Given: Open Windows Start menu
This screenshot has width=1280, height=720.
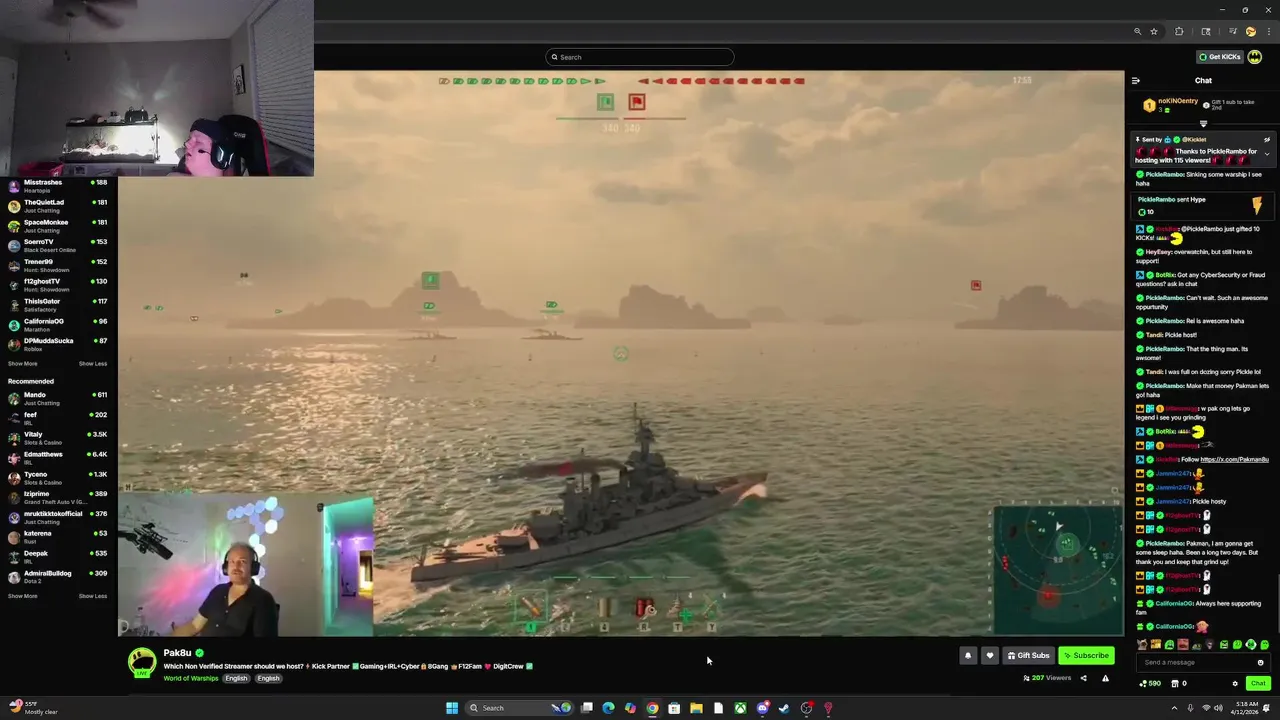Looking at the screenshot, I should [x=452, y=708].
